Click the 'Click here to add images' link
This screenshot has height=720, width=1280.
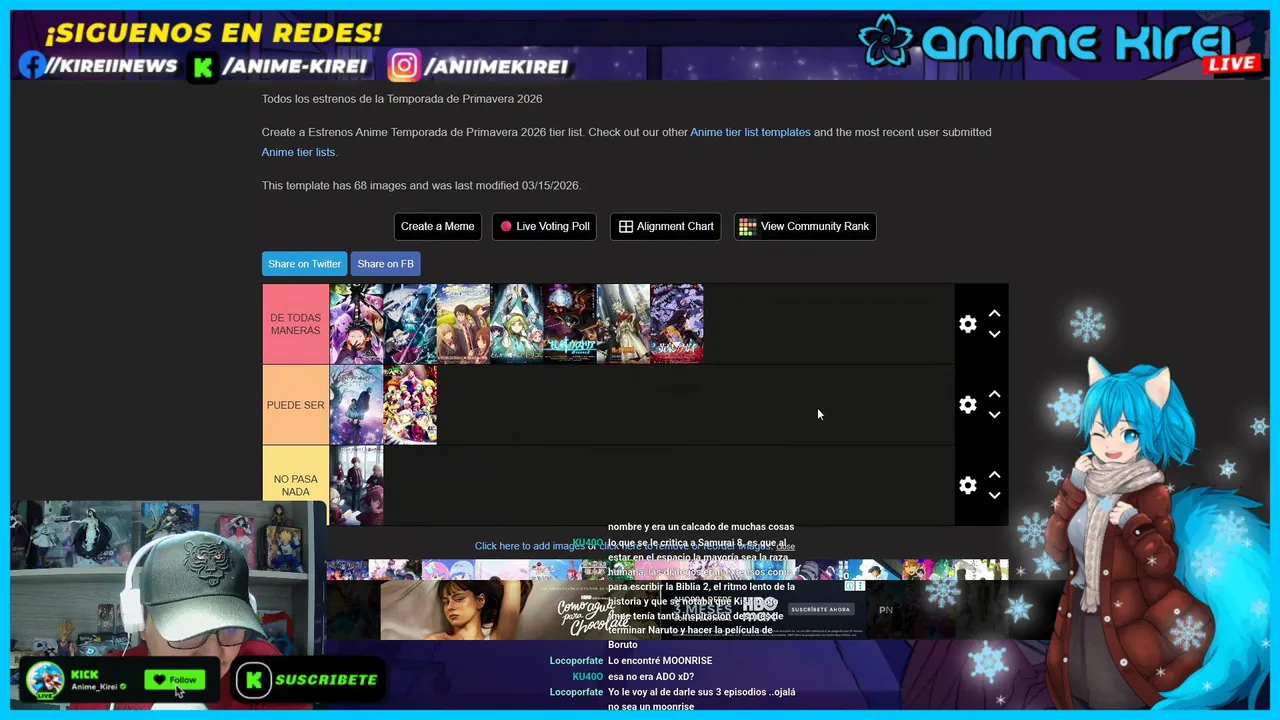tap(530, 546)
